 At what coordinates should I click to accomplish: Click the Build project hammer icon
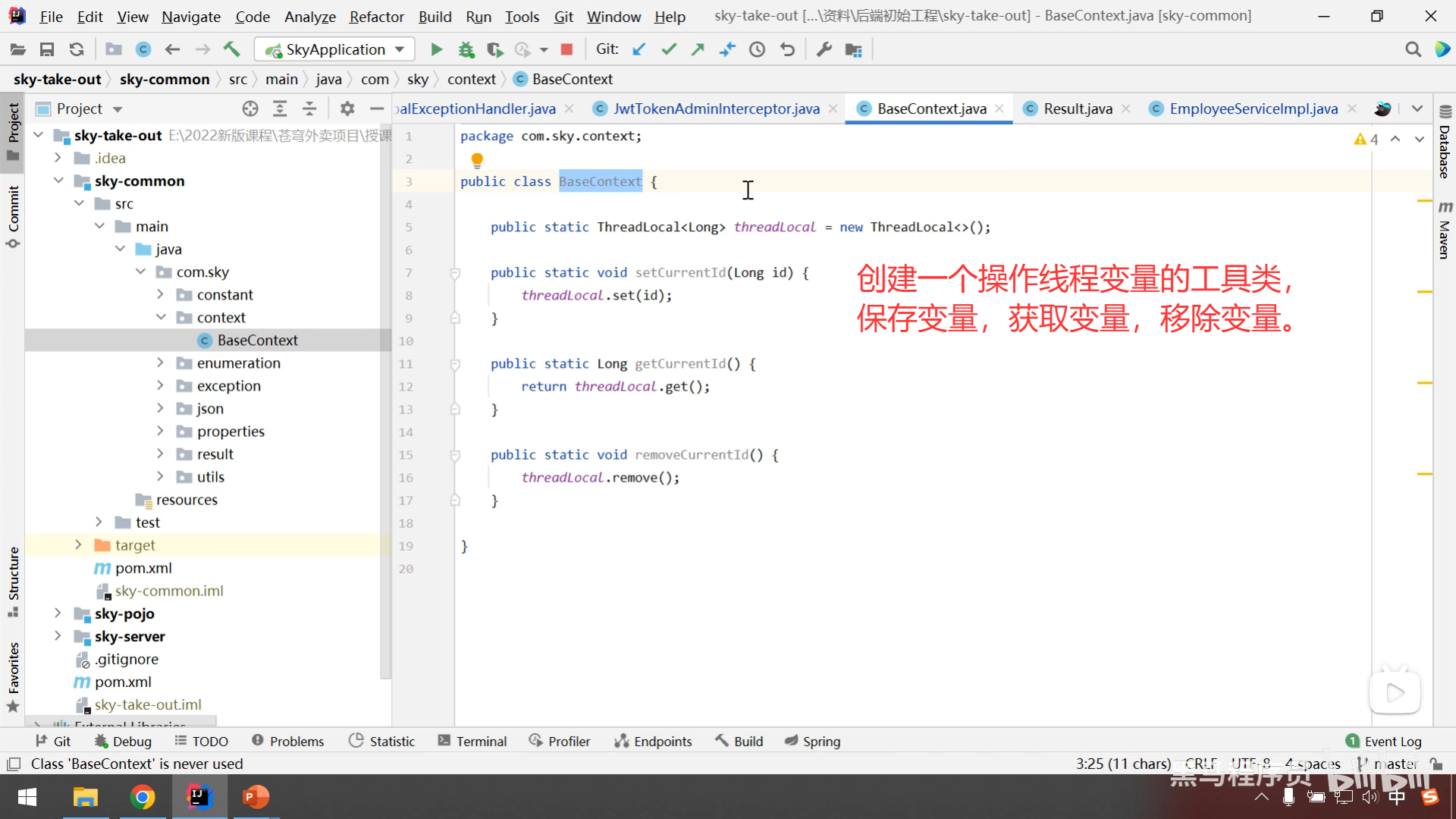click(x=231, y=49)
